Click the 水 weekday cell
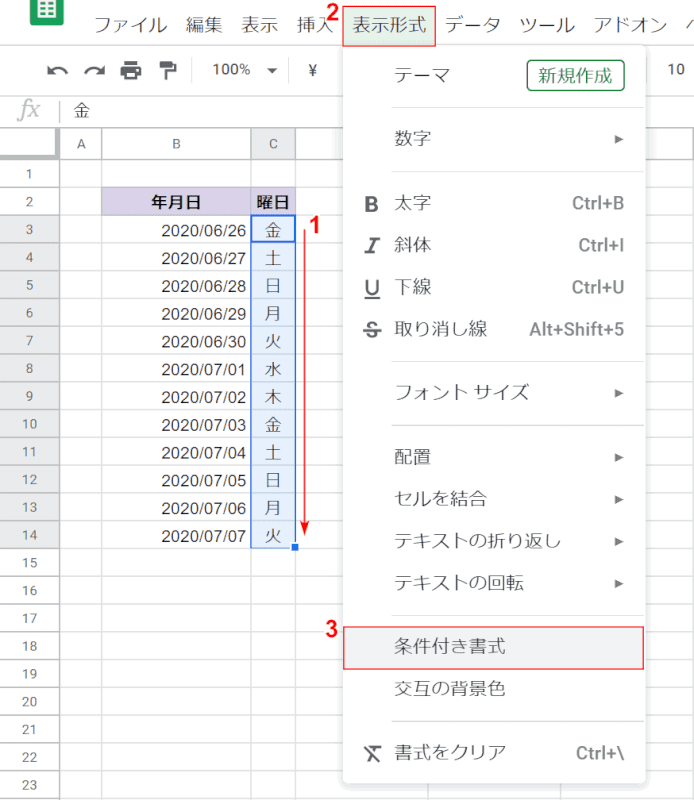 coord(273,369)
